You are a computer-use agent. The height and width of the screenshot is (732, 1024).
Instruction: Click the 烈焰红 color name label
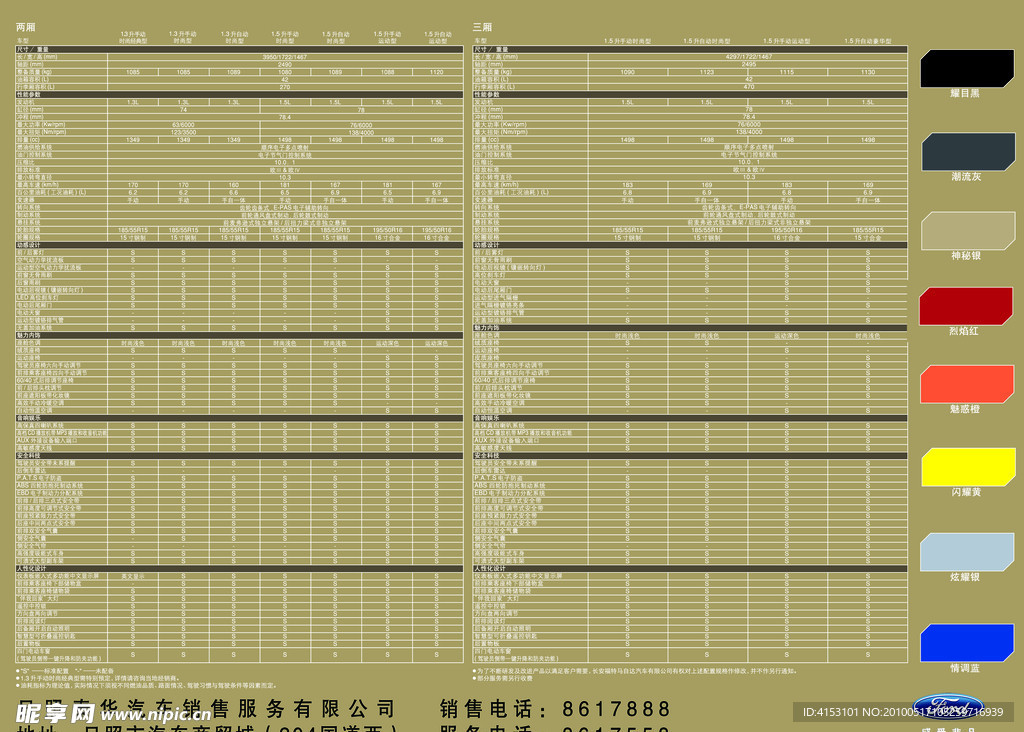(x=964, y=330)
